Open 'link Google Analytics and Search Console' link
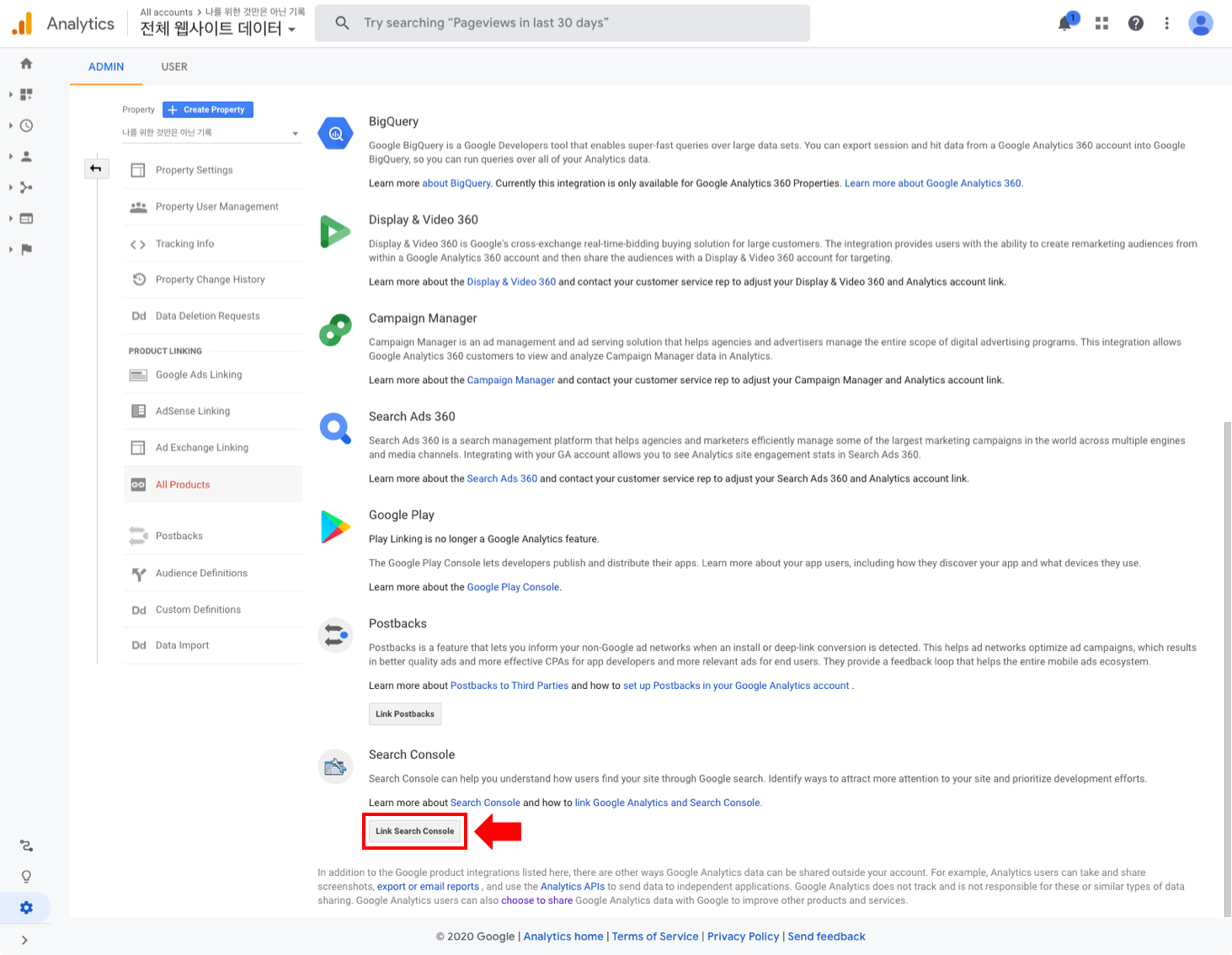 [667, 803]
